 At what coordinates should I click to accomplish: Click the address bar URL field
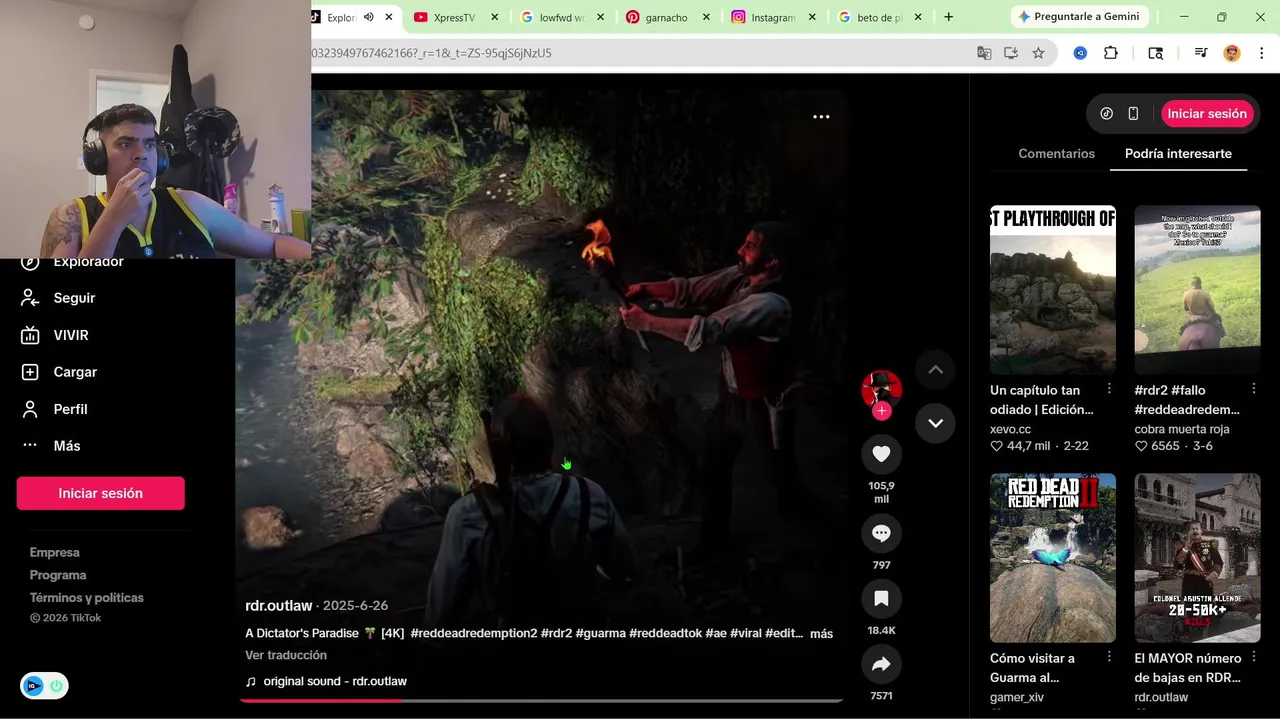click(640, 53)
